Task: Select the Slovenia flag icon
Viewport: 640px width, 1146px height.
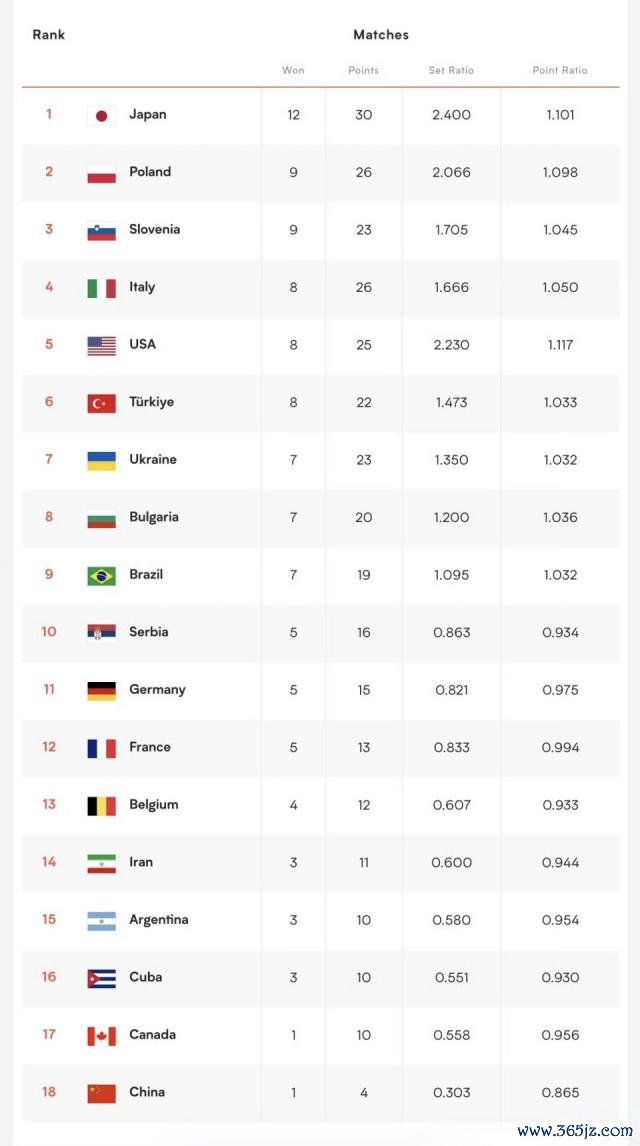Action: click(x=102, y=230)
